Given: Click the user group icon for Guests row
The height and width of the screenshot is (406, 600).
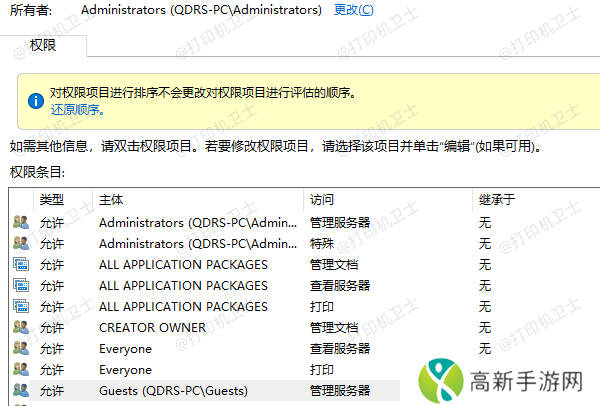Looking at the screenshot, I should (x=21, y=390).
